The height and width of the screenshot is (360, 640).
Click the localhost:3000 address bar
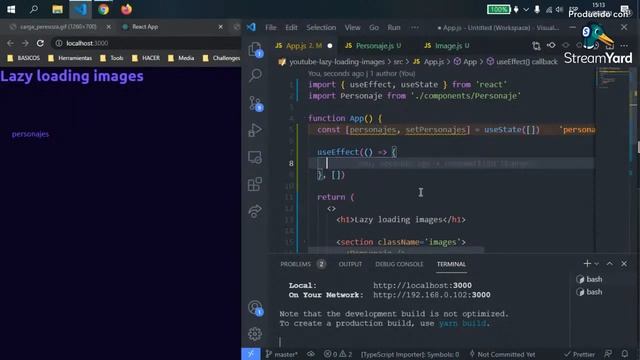coord(147,43)
